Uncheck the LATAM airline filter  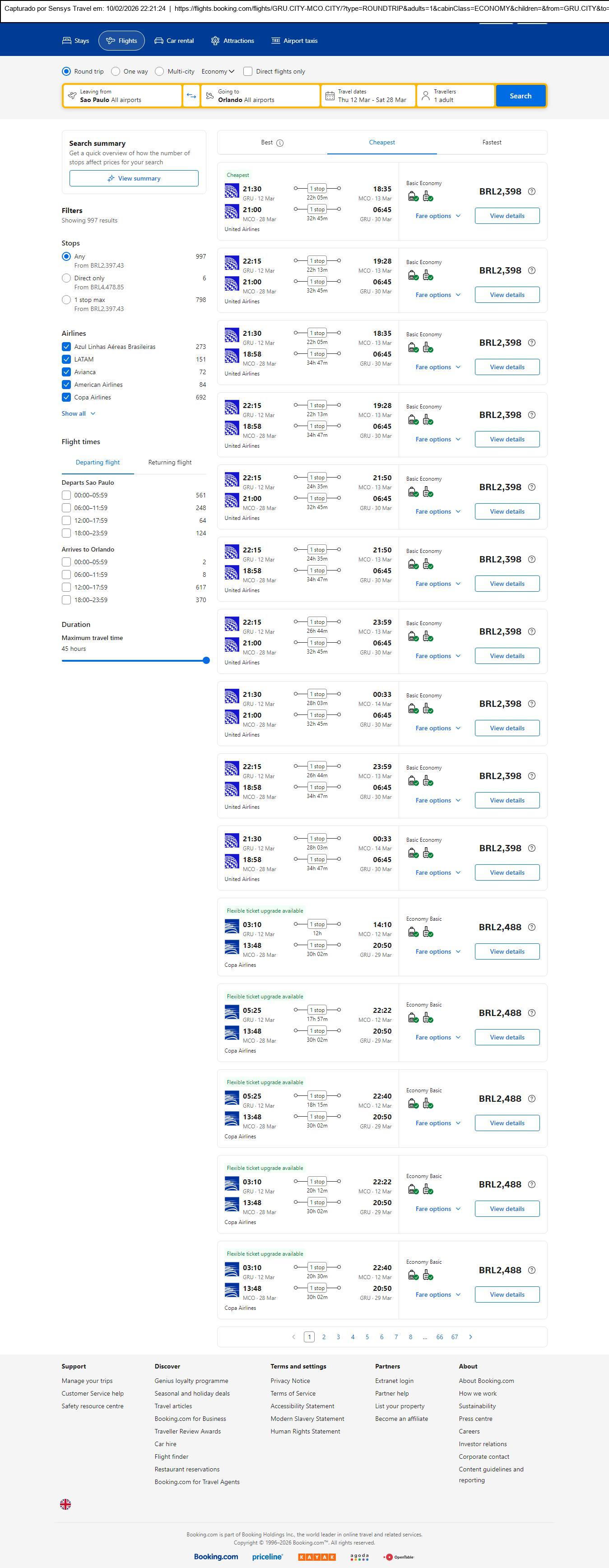point(66,359)
